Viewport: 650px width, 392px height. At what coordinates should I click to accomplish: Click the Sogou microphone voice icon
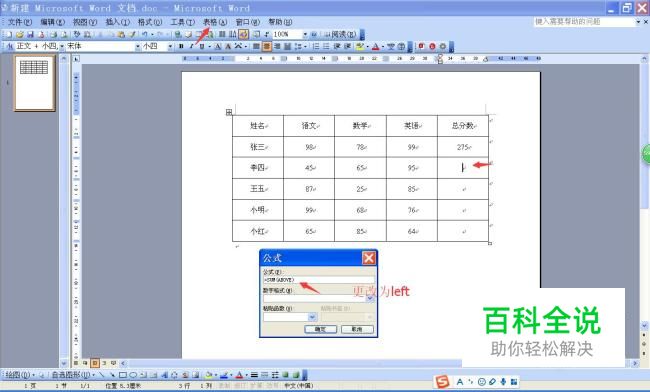click(x=503, y=382)
